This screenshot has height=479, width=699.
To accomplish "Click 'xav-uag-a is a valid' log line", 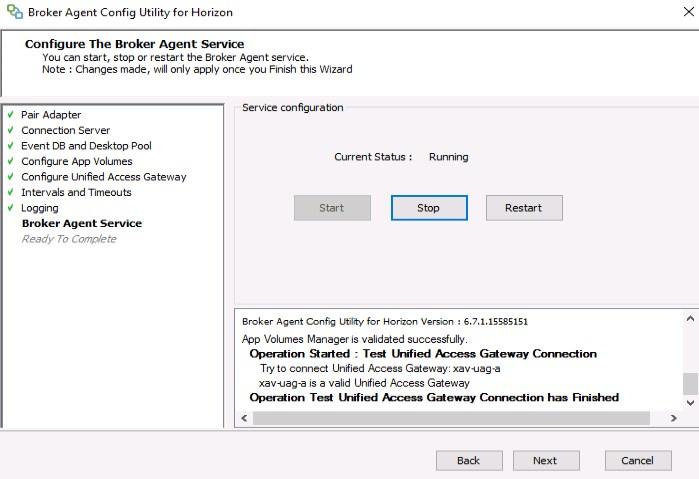I will [364, 383].
